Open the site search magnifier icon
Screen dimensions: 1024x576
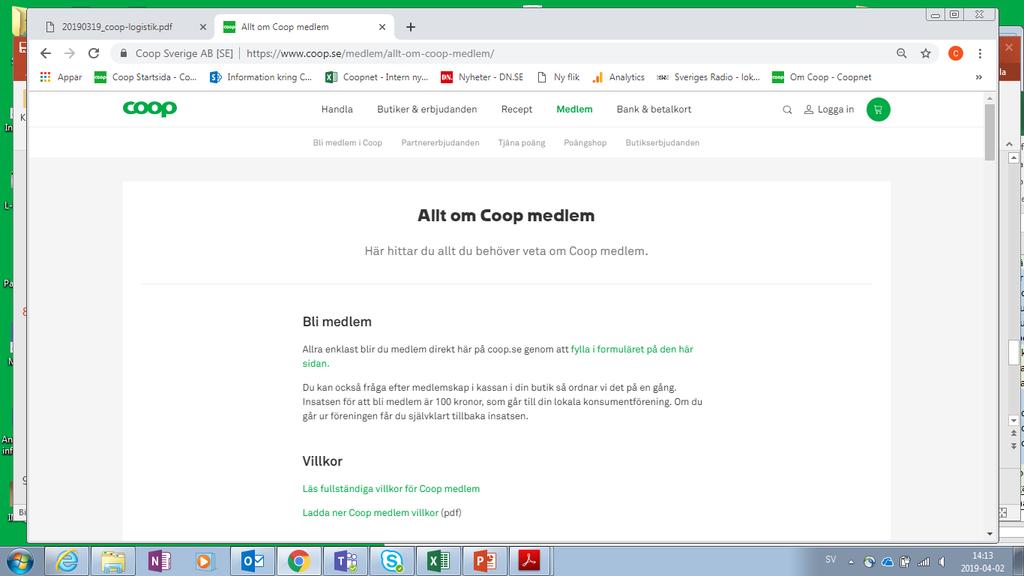pyautogui.click(x=787, y=110)
